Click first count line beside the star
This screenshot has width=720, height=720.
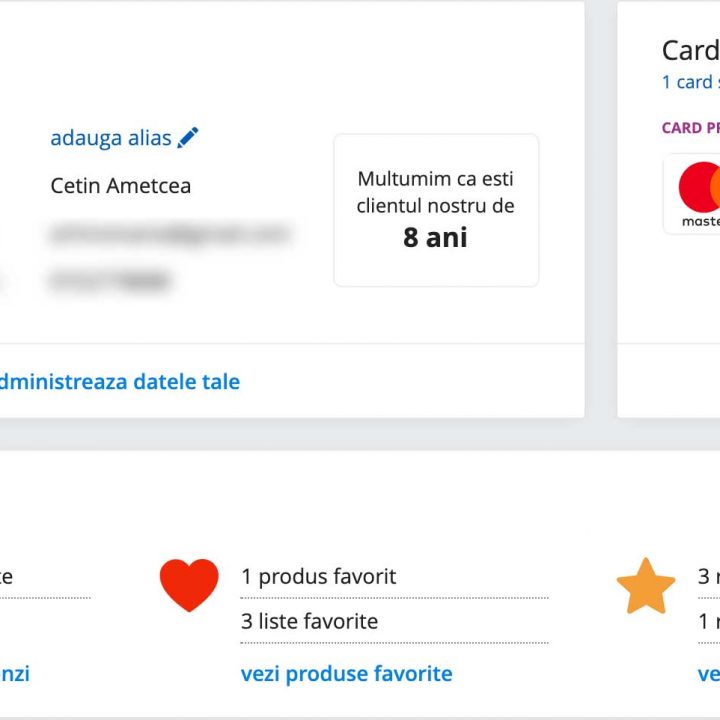pos(708,577)
